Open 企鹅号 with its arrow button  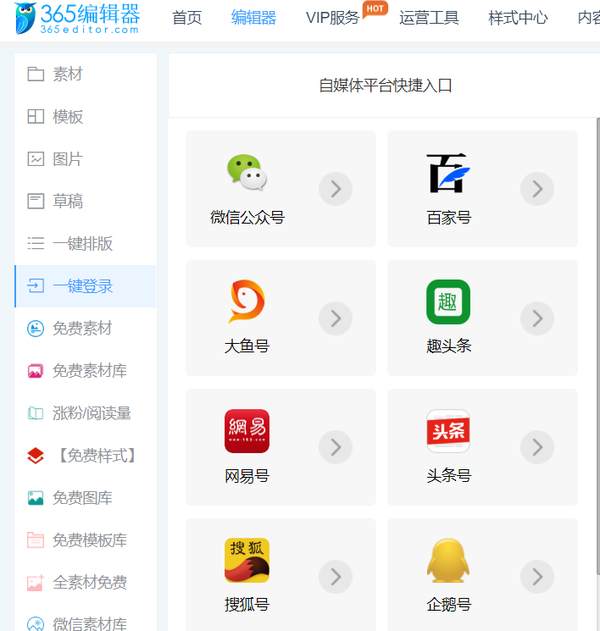[537, 577]
